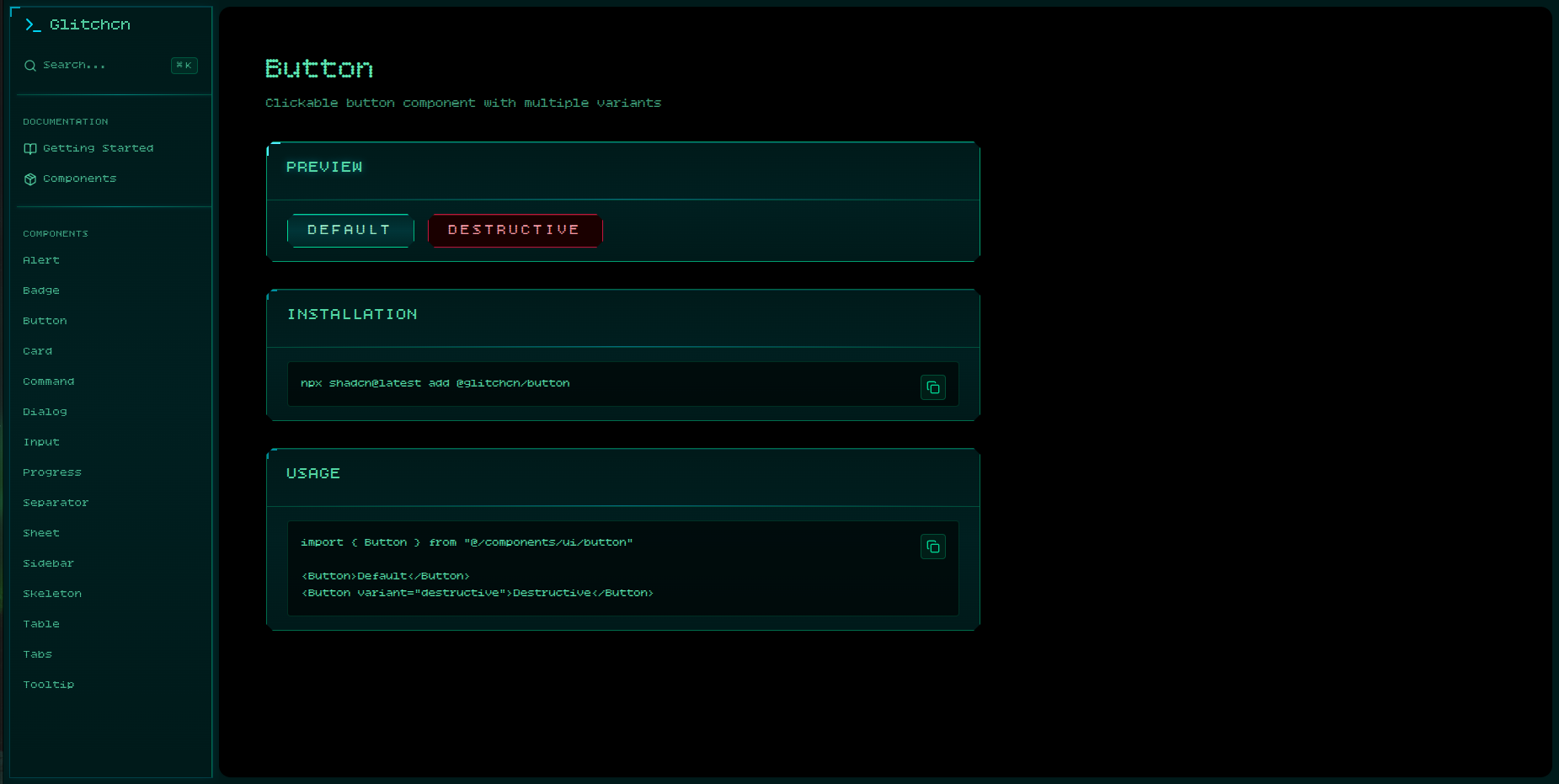Viewport: 1559px width, 784px height.
Task: Select the Progress component
Action: point(52,472)
